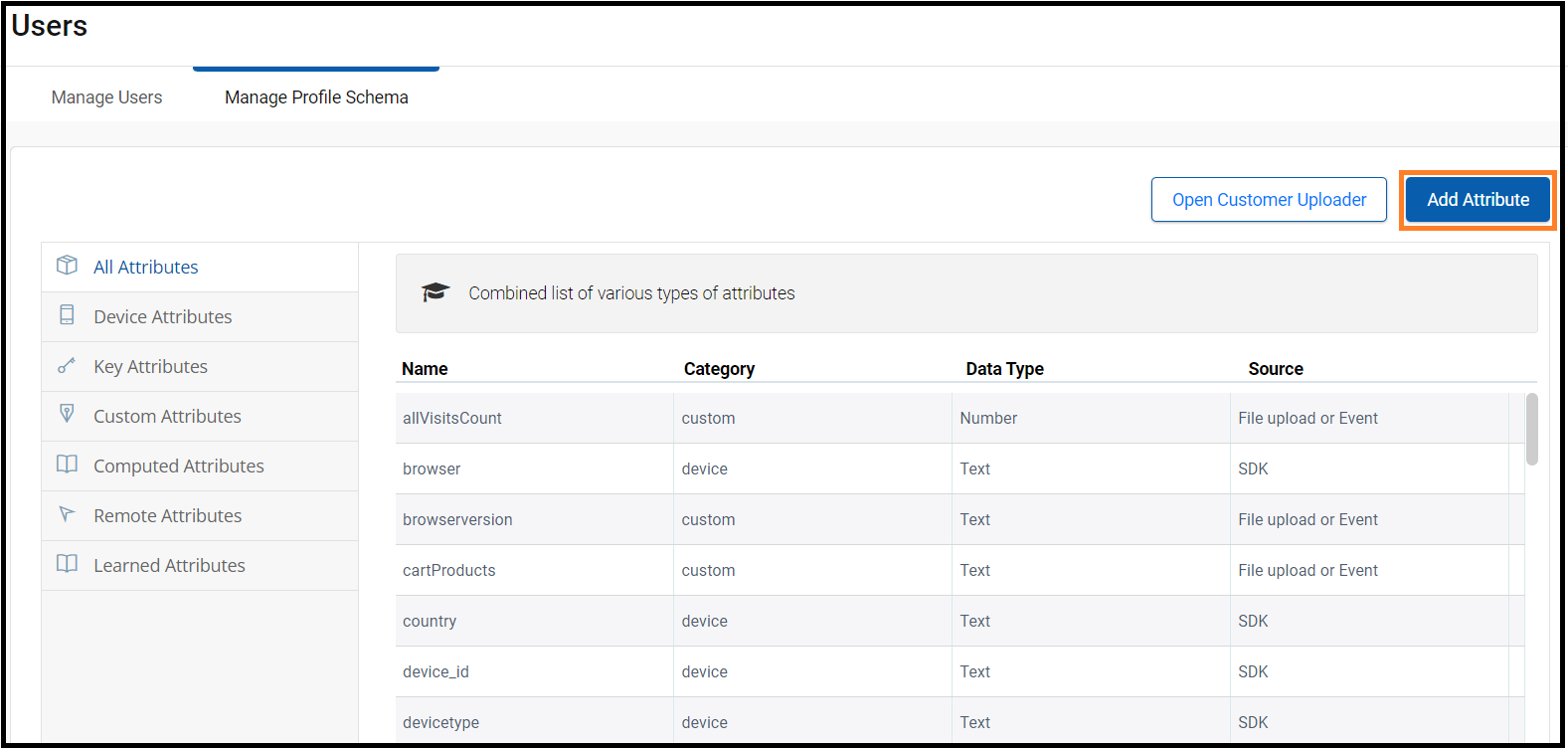Sort by the Name column header
The height and width of the screenshot is (748, 1568).
click(425, 369)
